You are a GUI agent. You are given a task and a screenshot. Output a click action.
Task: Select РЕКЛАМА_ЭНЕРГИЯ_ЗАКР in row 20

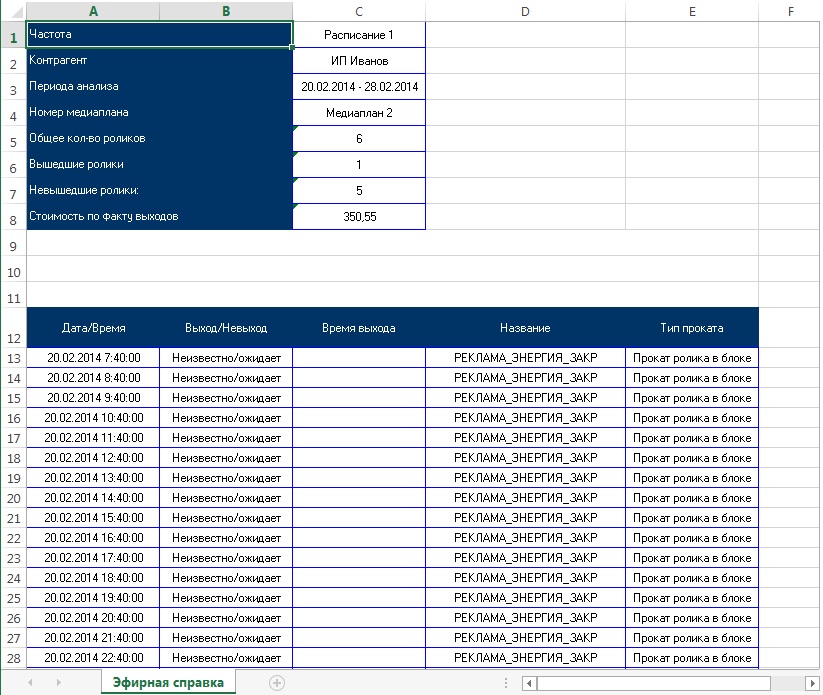click(525, 498)
